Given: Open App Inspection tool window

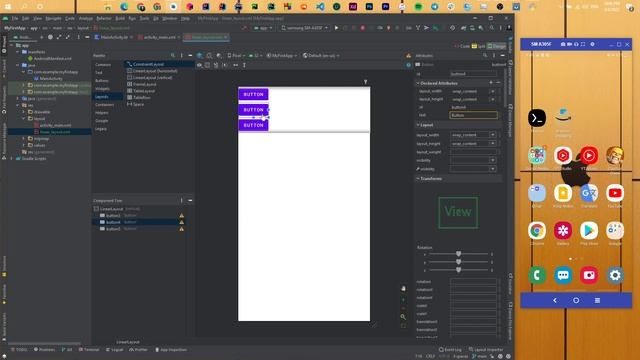Looking at the screenshot, I should point(171,350).
